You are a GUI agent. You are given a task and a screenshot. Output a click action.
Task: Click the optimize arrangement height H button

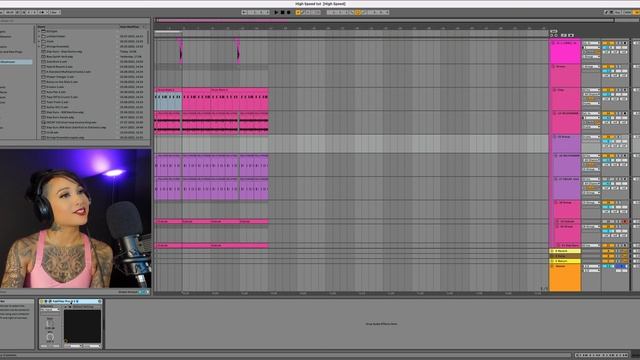(x=564, y=36)
